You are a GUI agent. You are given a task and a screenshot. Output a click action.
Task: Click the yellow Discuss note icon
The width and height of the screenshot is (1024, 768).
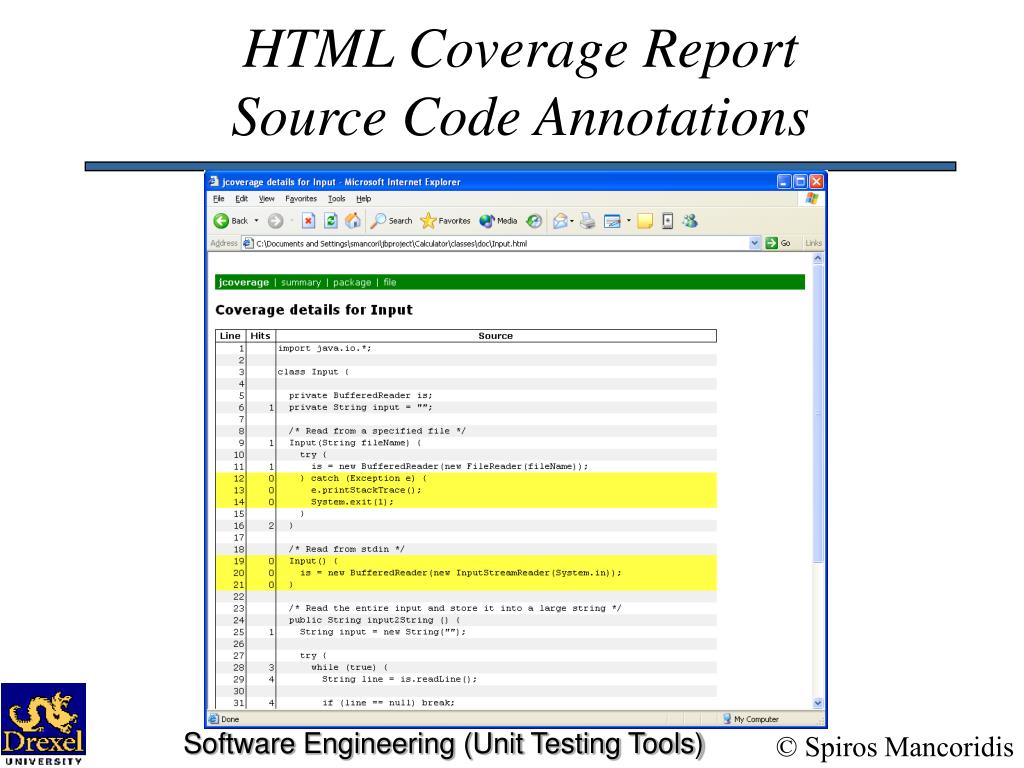(645, 221)
